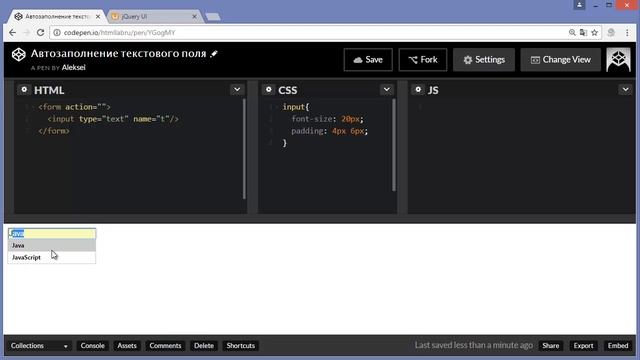Open CSS editor settings gear
The height and width of the screenshot is (360, 640).
click(269, 89)
